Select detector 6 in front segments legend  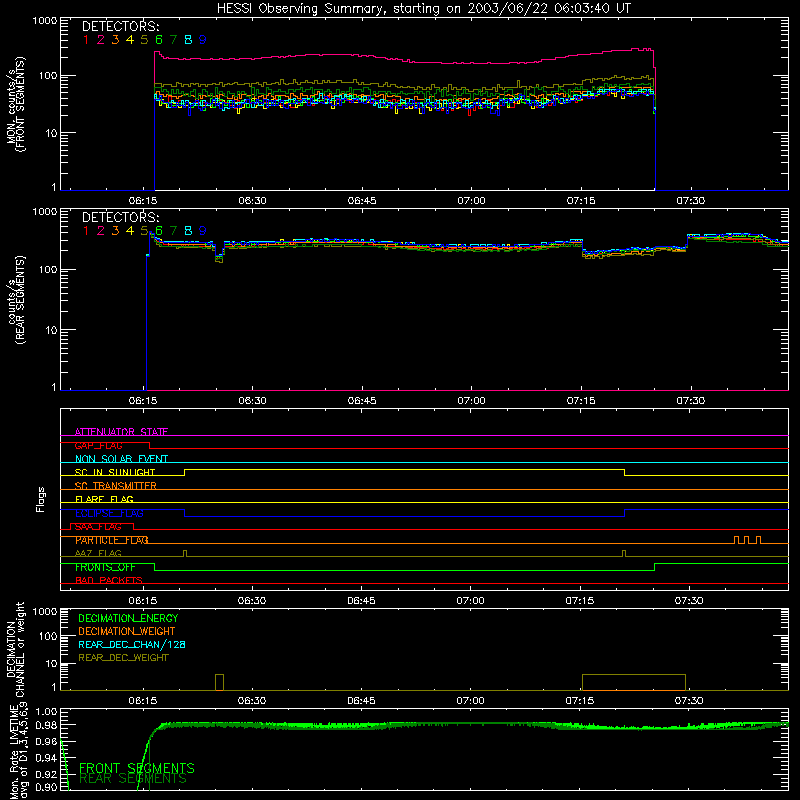pyautogui.click(x=159, y=40)
